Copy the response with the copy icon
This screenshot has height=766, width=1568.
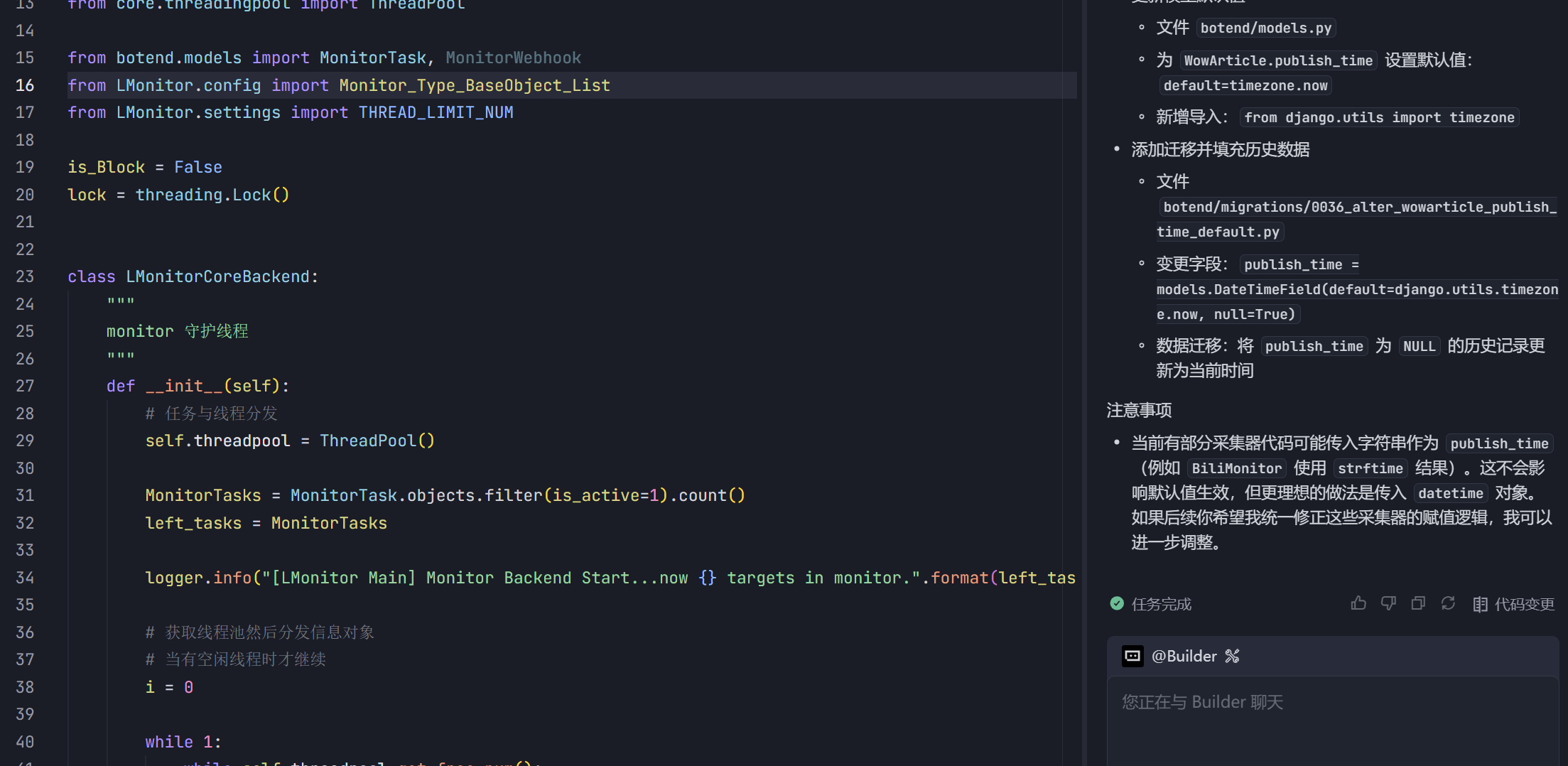(x=1418, y=603)
